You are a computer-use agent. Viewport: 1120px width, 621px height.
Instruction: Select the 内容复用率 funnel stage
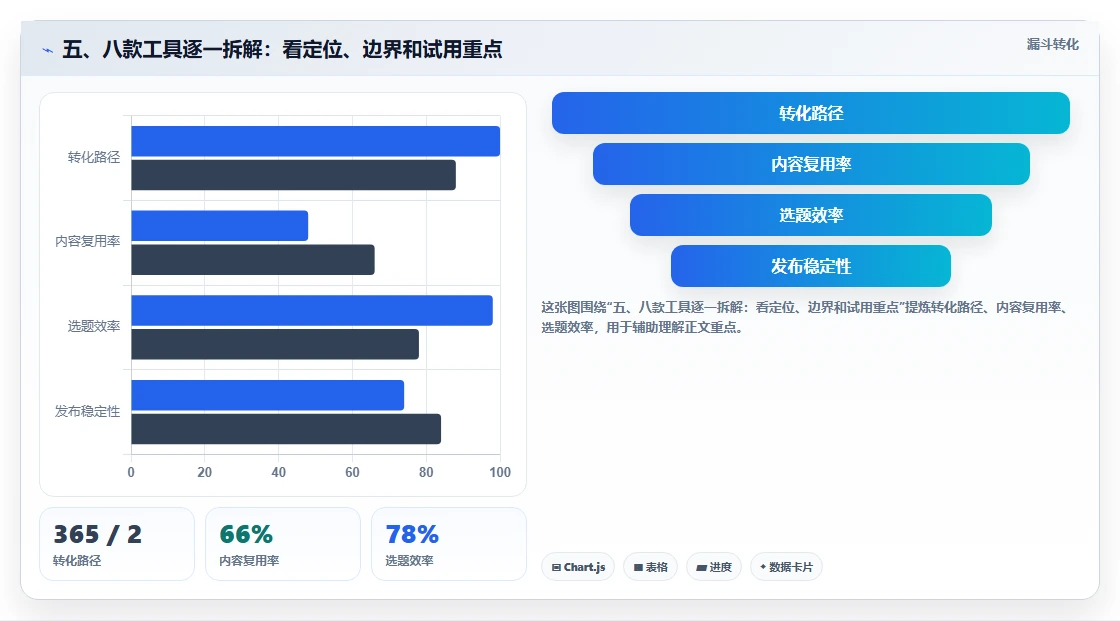[811, 164]
